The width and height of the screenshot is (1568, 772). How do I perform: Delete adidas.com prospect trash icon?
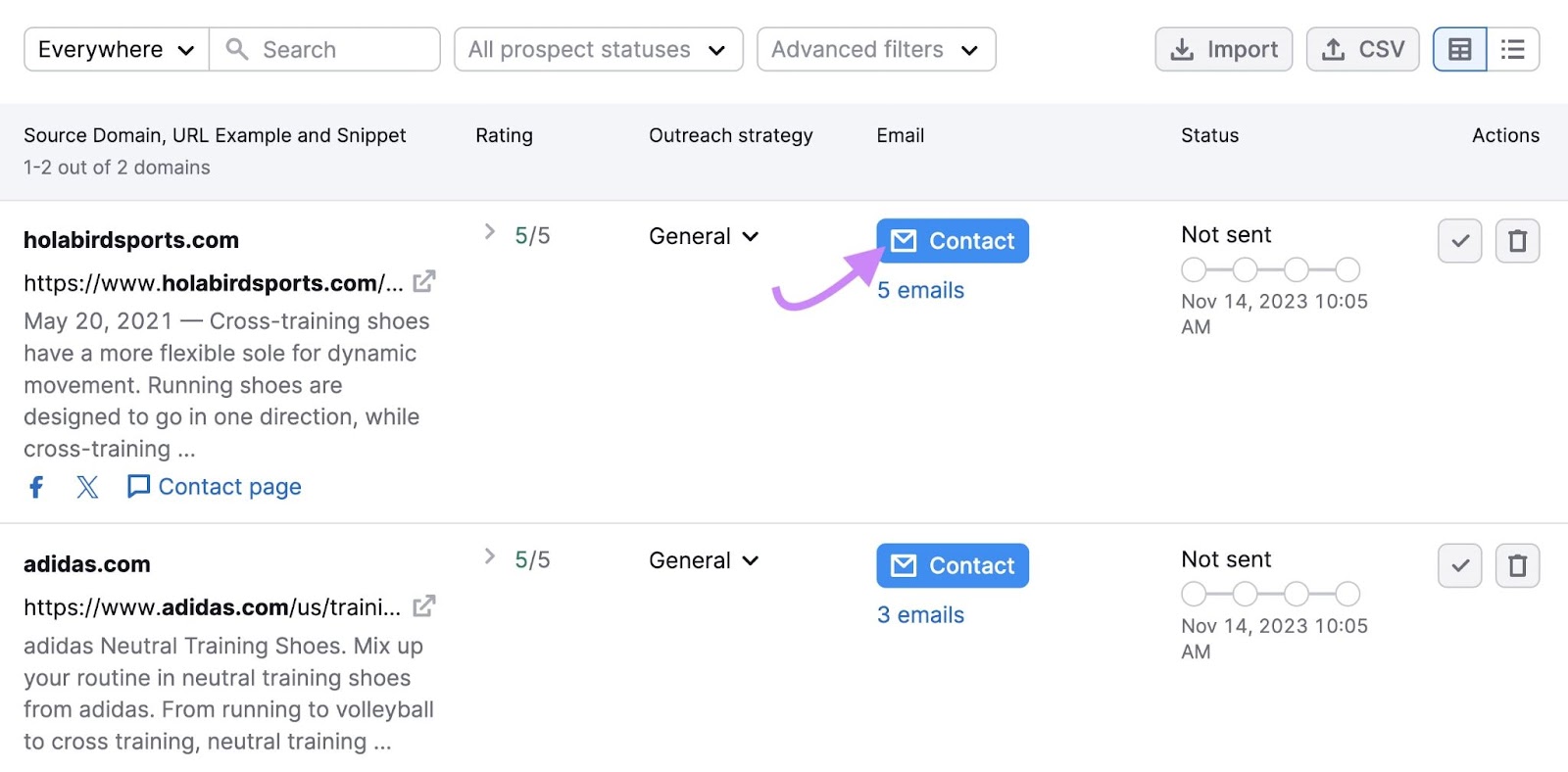(x=1517, y=565)
